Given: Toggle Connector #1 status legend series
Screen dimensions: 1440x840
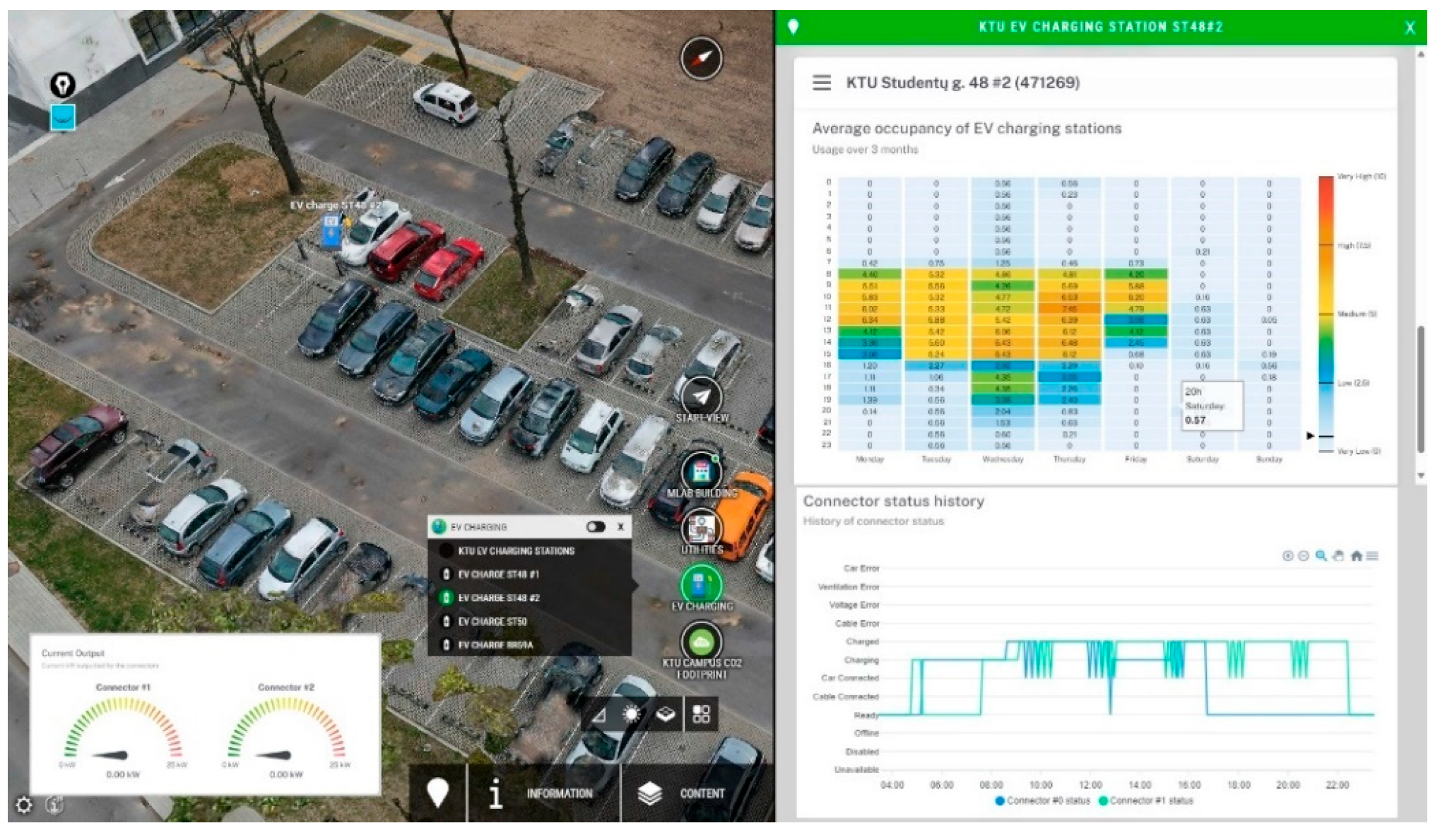Looking at the screenshot, I should pyautogui.click(x=1145, y=800).
